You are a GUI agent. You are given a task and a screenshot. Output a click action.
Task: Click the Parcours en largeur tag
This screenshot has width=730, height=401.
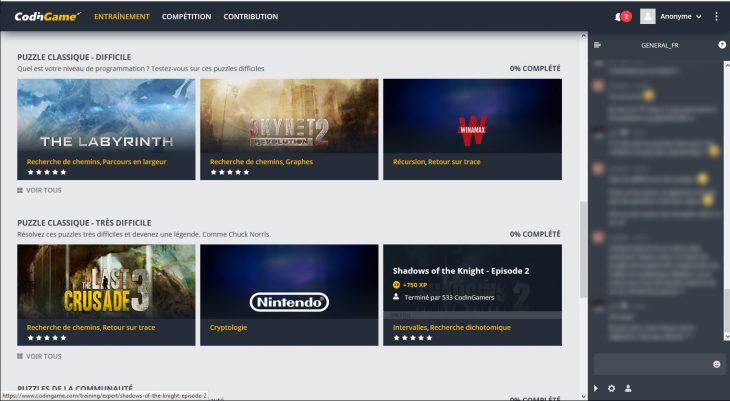tap(135, 162)
